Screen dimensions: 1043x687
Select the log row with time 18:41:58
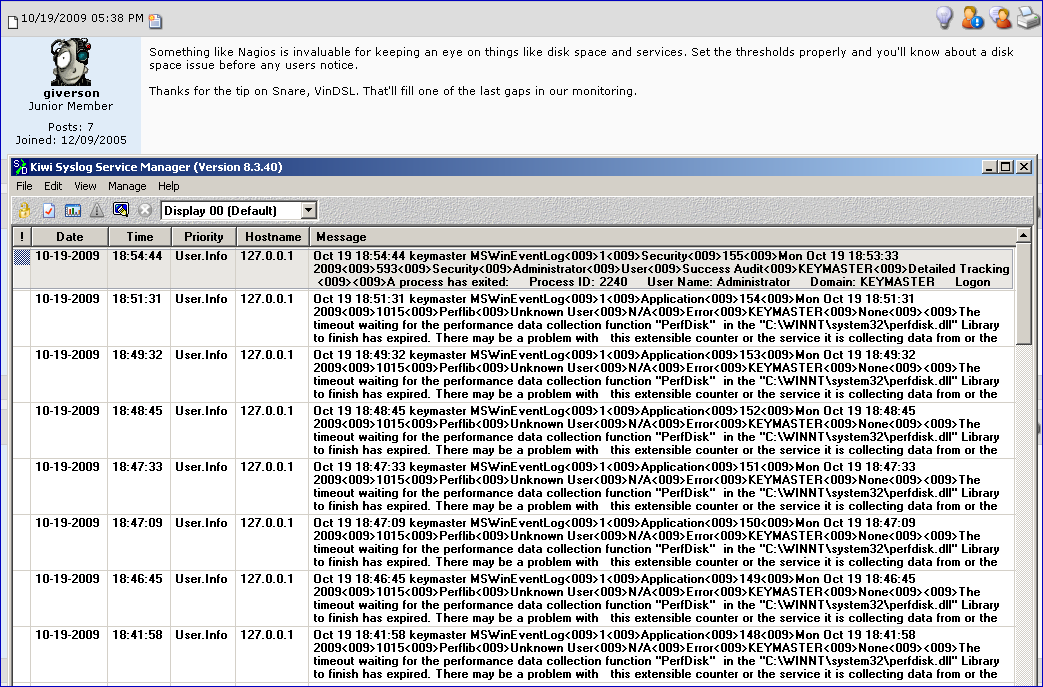[514, 653]
